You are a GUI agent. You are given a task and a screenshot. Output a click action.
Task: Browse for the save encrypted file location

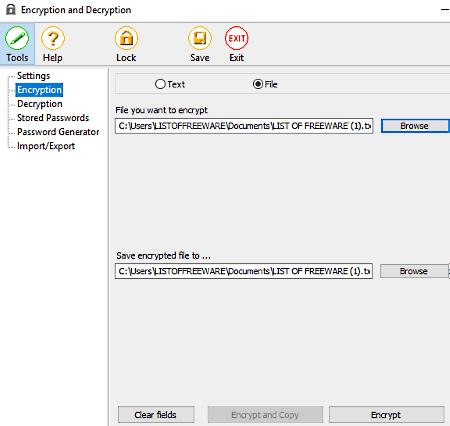pos(414,271)
